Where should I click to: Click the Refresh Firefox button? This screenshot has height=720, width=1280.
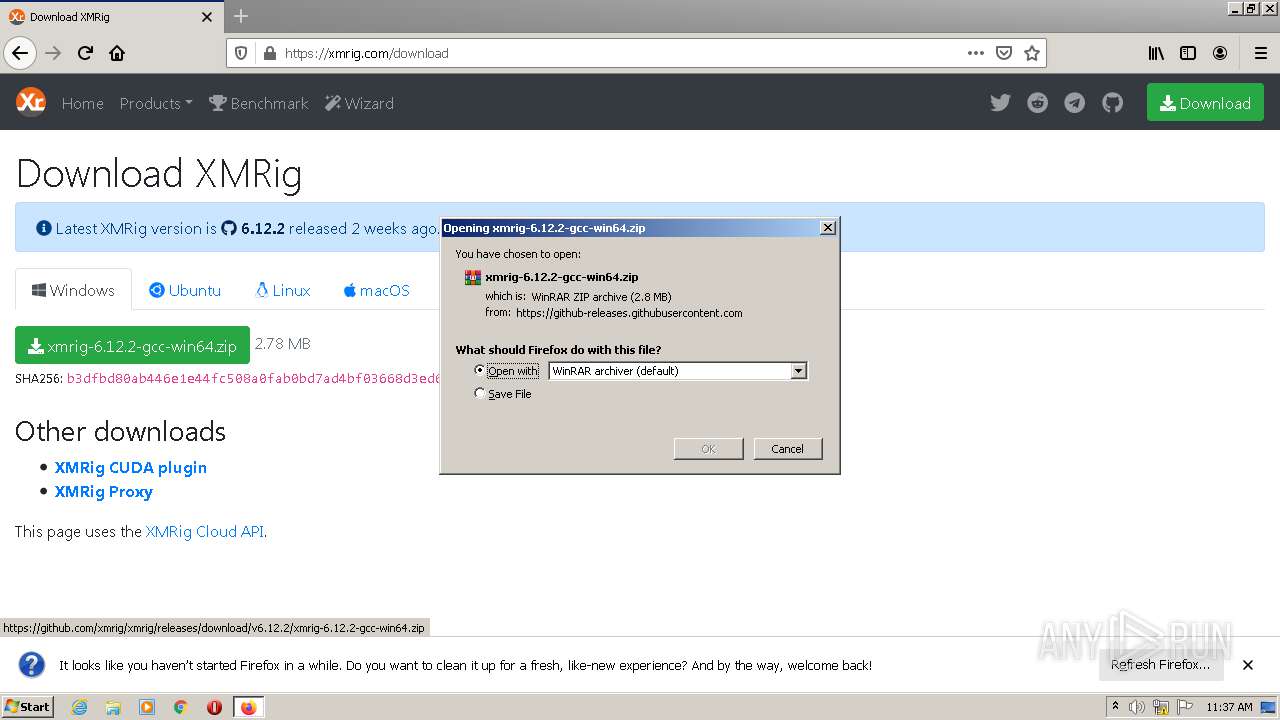1161,665
